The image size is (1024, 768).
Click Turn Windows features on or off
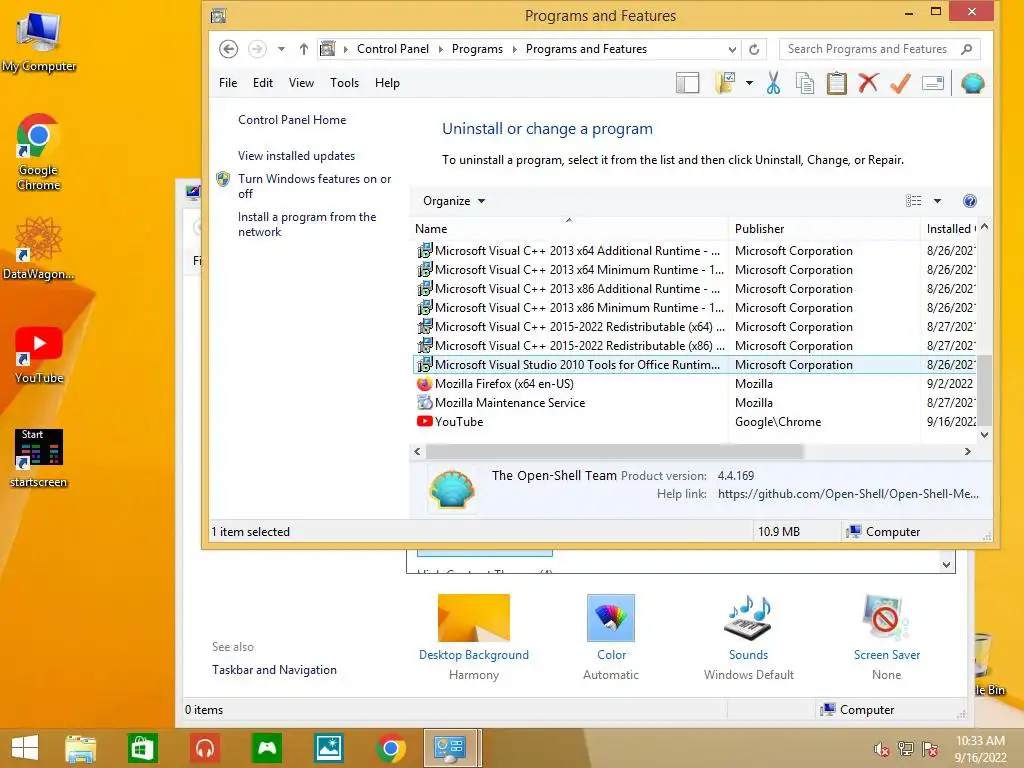(314, 186)
